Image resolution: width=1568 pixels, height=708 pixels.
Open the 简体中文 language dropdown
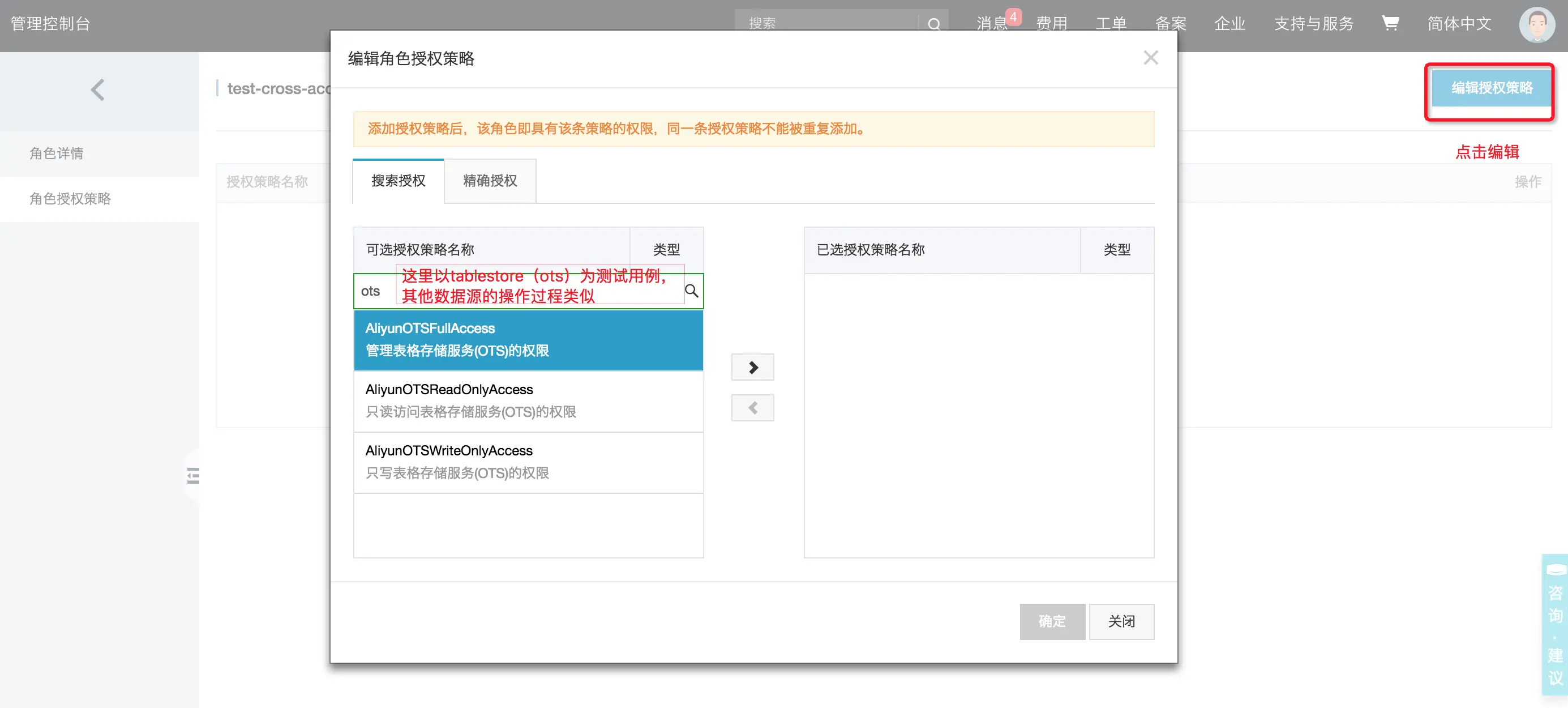[x=1459, y=24]
